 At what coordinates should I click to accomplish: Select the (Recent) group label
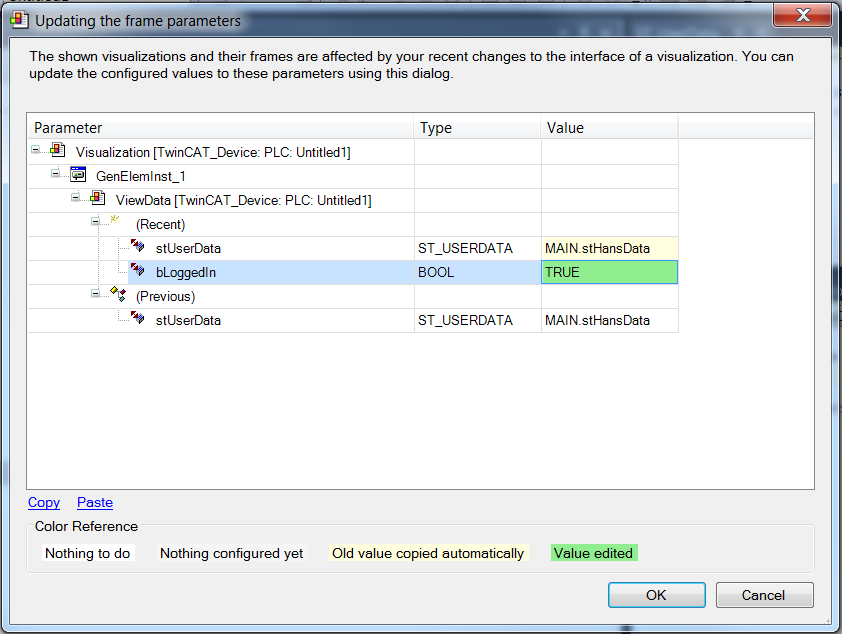click(160, 224)
